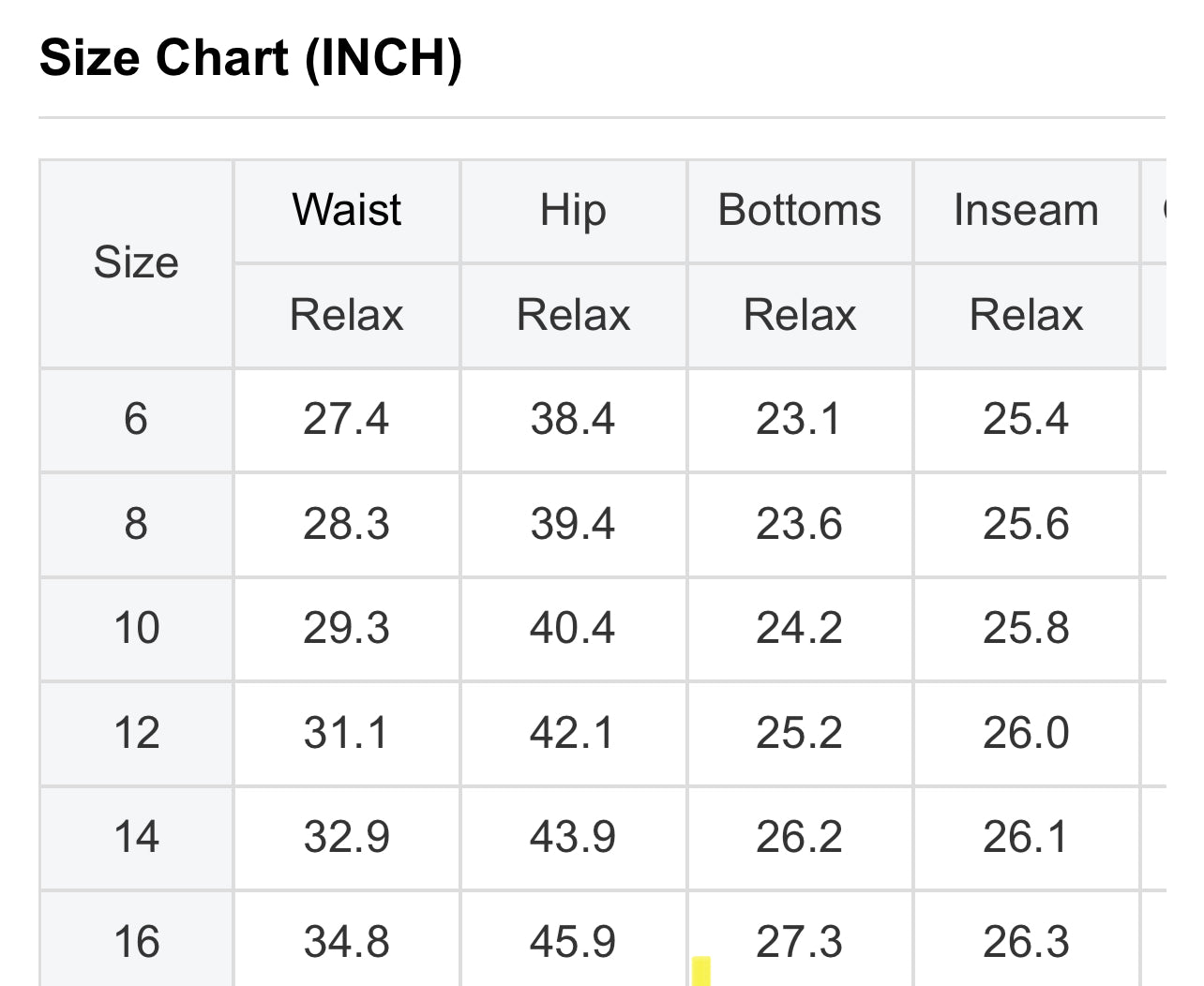Click the Bottoms column header
The width and height of the screenshot is (1204, 986).
tap(799, 210)
